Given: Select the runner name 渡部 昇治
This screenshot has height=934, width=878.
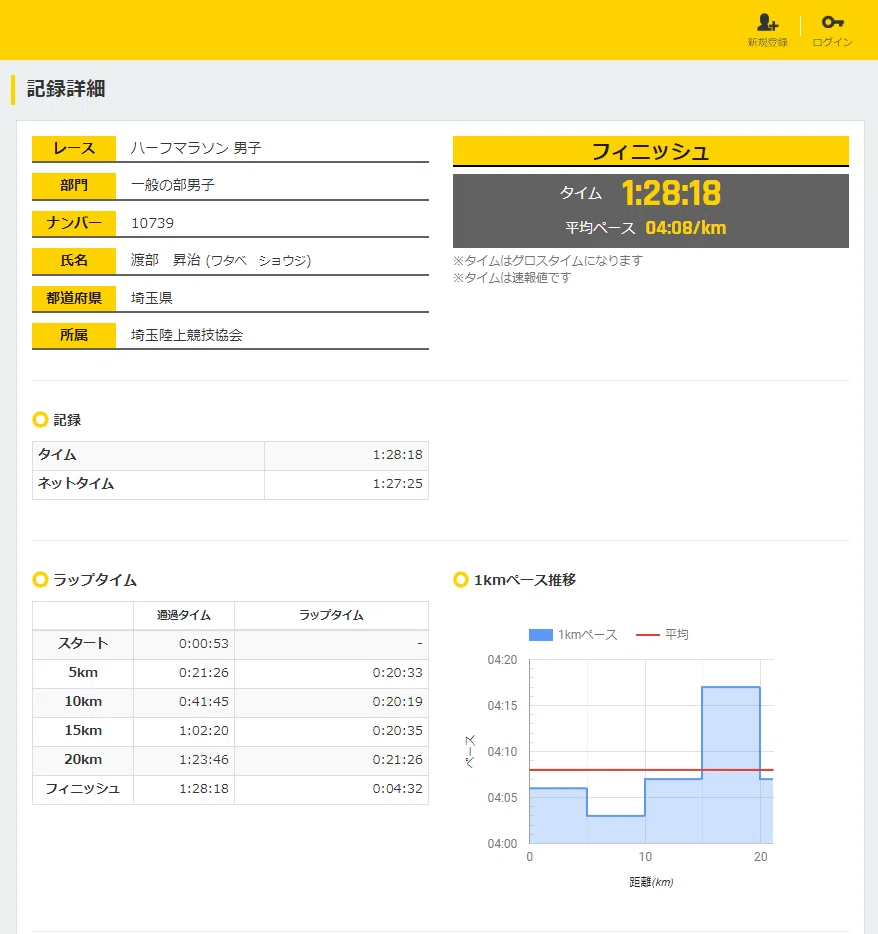Looking at the screenshot, I should click(x=166, y=260).
